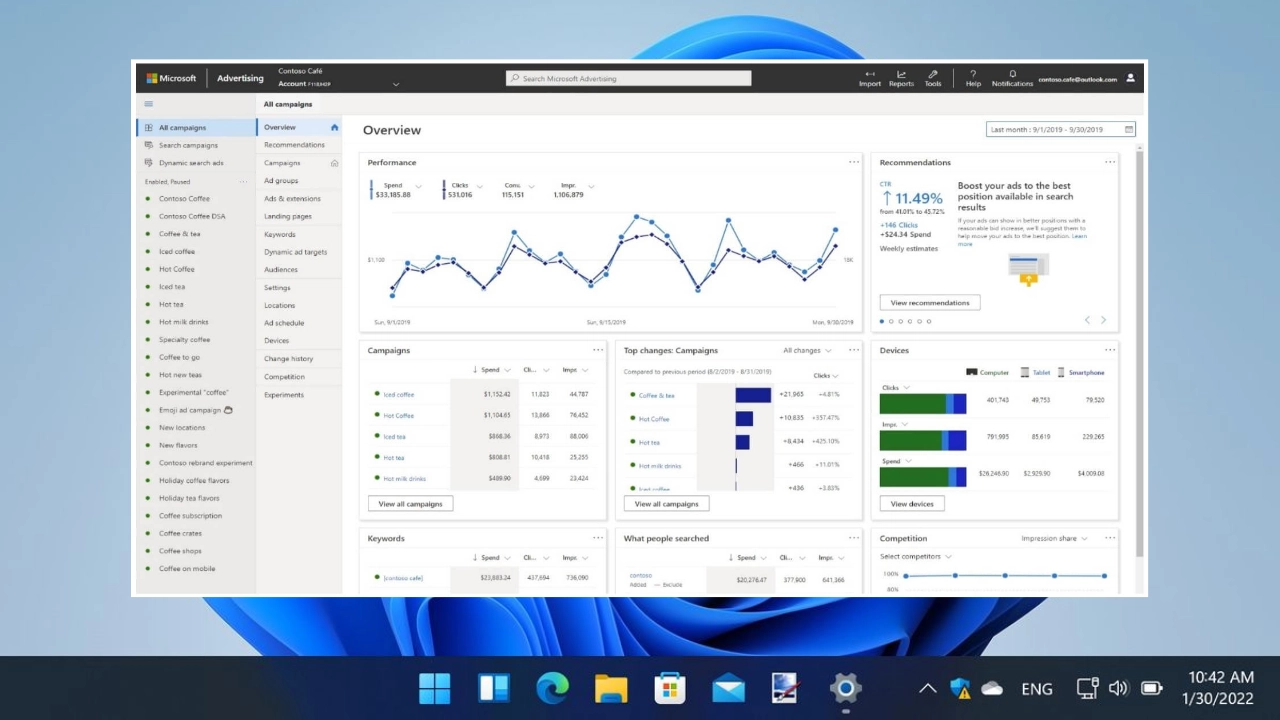This screenshot has width=1280, height=720.
Task: Open Windows Start menu
Action: coord(435,687)
